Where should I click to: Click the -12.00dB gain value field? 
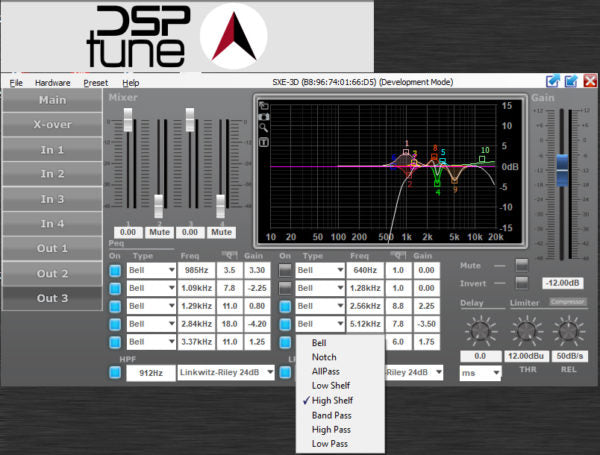562,283
